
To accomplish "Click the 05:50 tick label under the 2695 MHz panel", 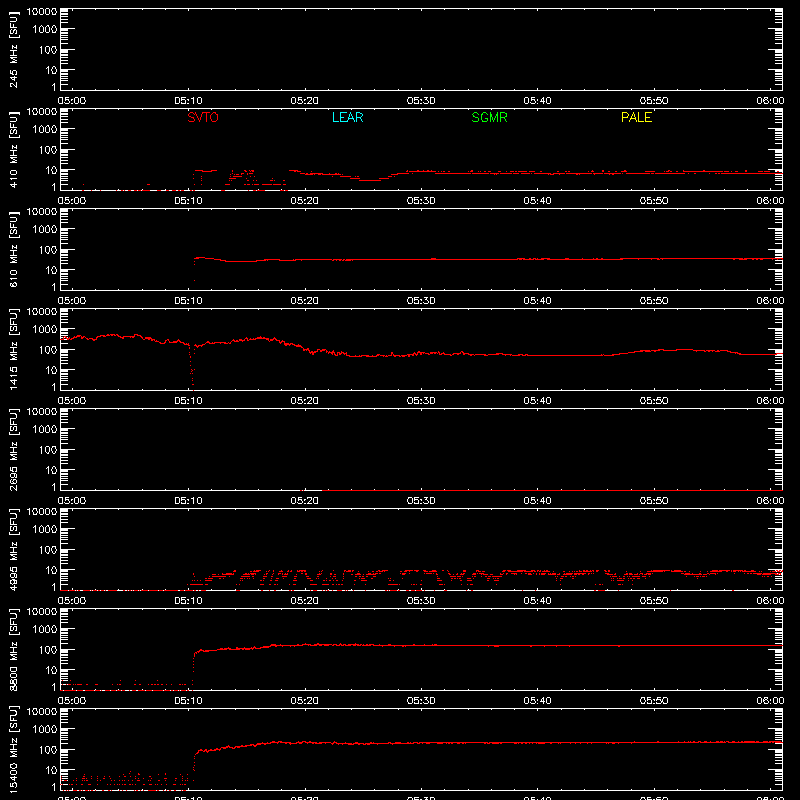I will [654, 501].
